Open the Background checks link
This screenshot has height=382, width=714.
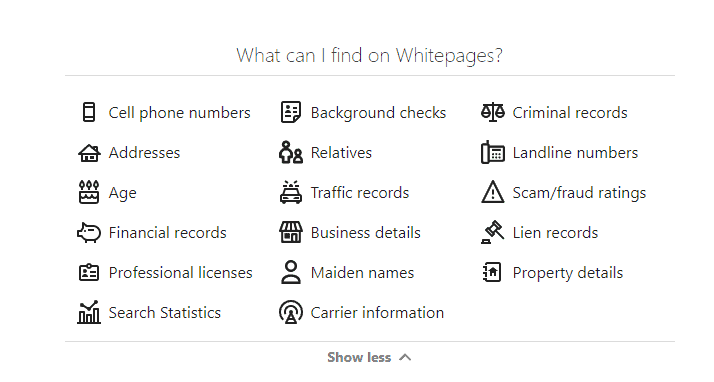coord(378,112)
